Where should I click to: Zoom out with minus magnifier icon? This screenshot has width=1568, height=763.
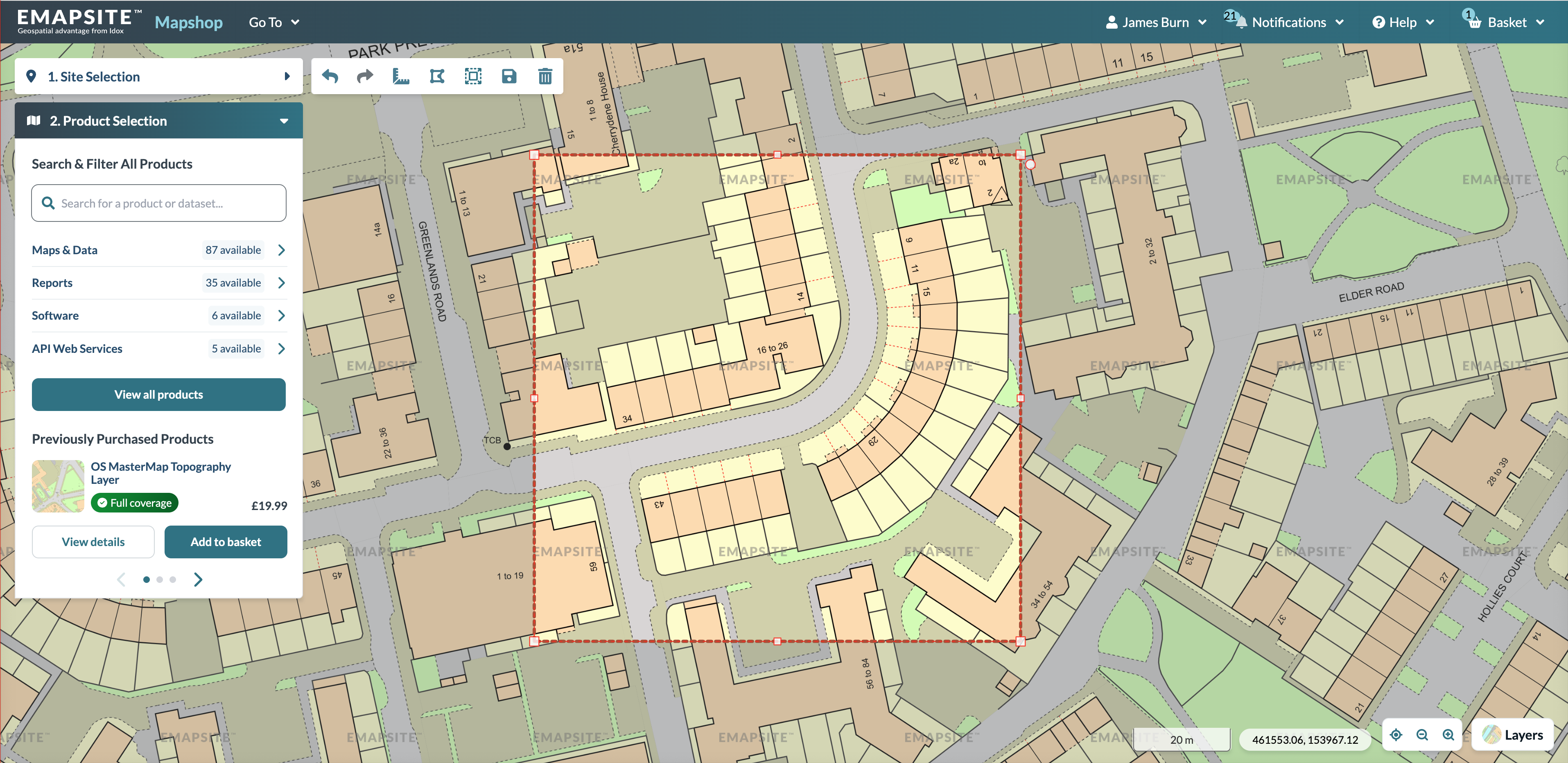tap(1423, 735)
